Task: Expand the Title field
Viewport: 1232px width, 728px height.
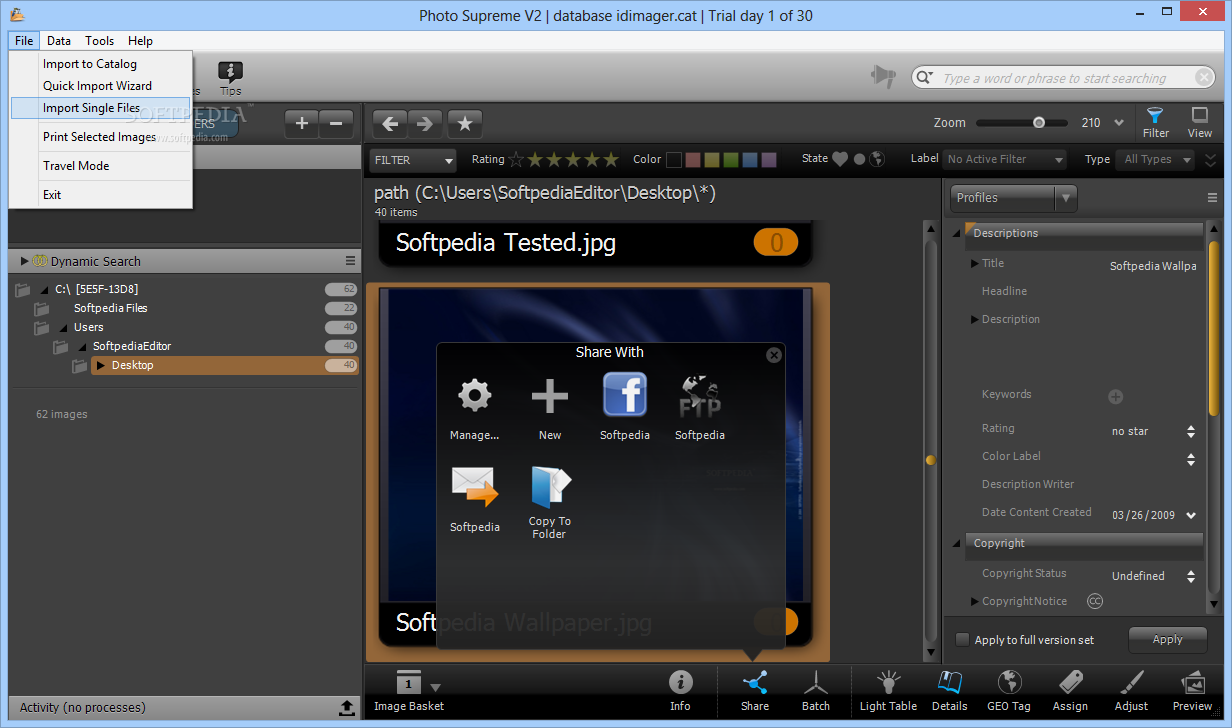Action: tap(975, 263)
